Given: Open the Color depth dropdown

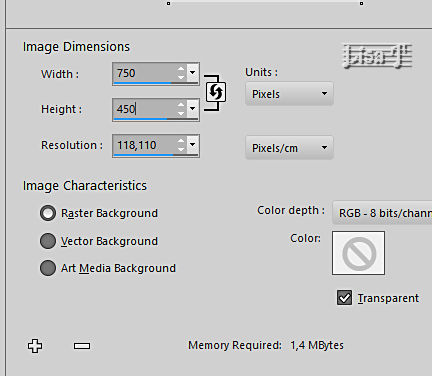Looking at the screenshot, I should point(382,213).
